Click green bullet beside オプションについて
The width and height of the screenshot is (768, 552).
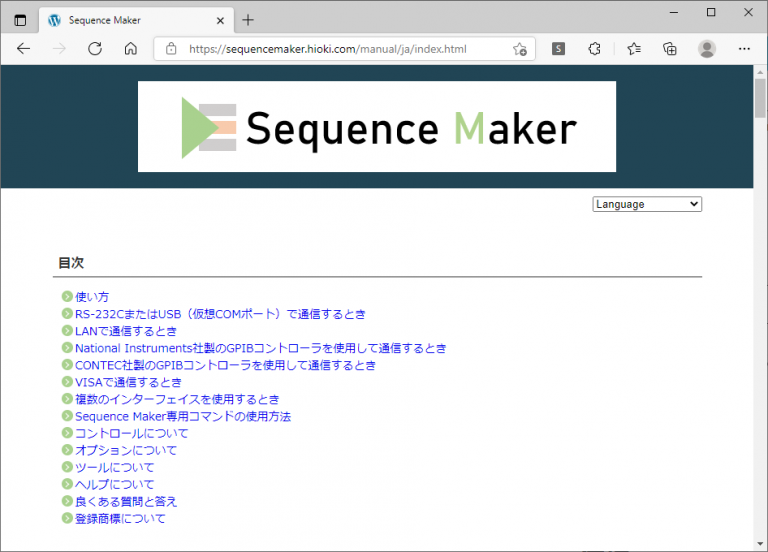coord(67,450)
